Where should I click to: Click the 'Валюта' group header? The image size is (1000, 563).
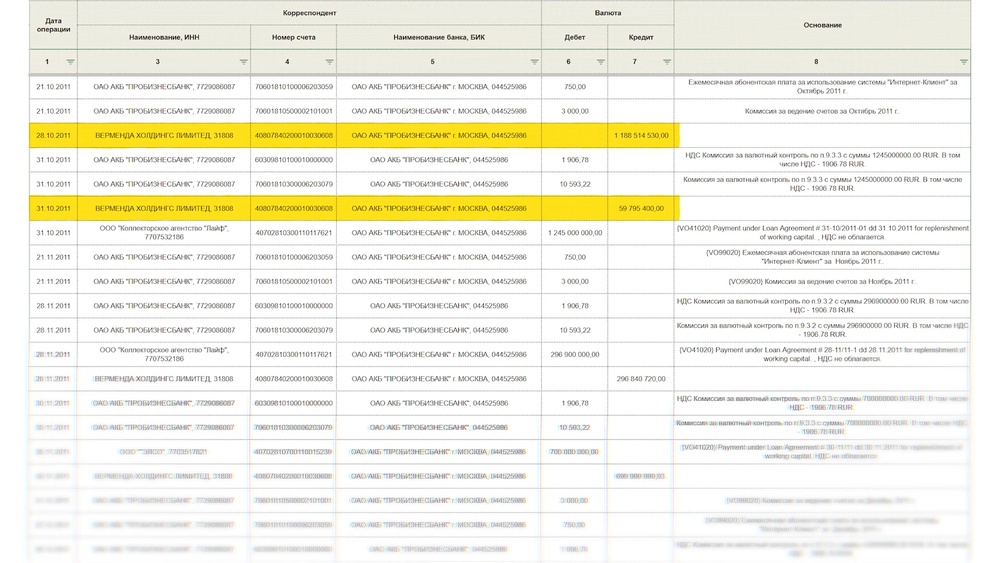[x=608, y=13]
